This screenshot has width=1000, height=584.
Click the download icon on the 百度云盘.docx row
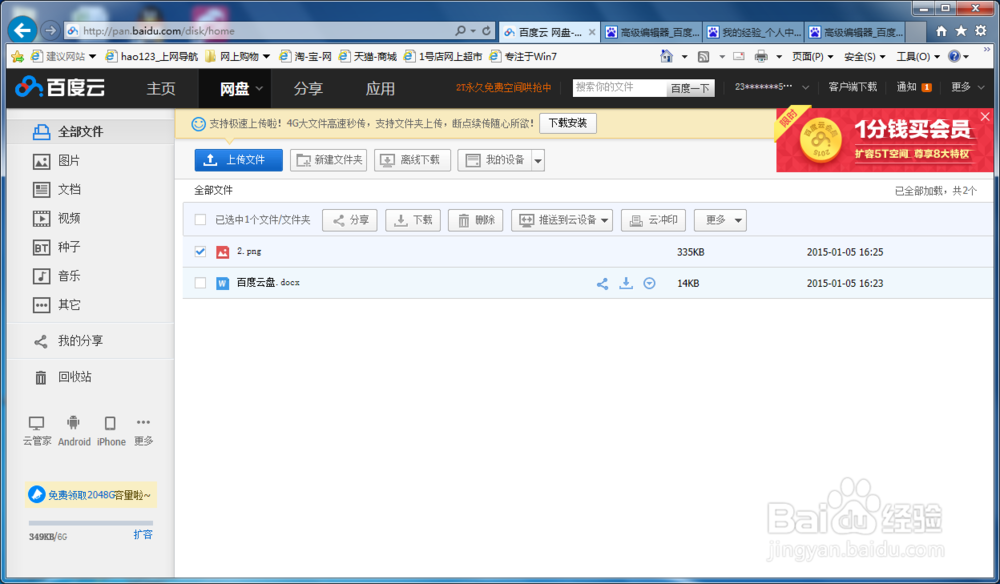coord(626,283)
